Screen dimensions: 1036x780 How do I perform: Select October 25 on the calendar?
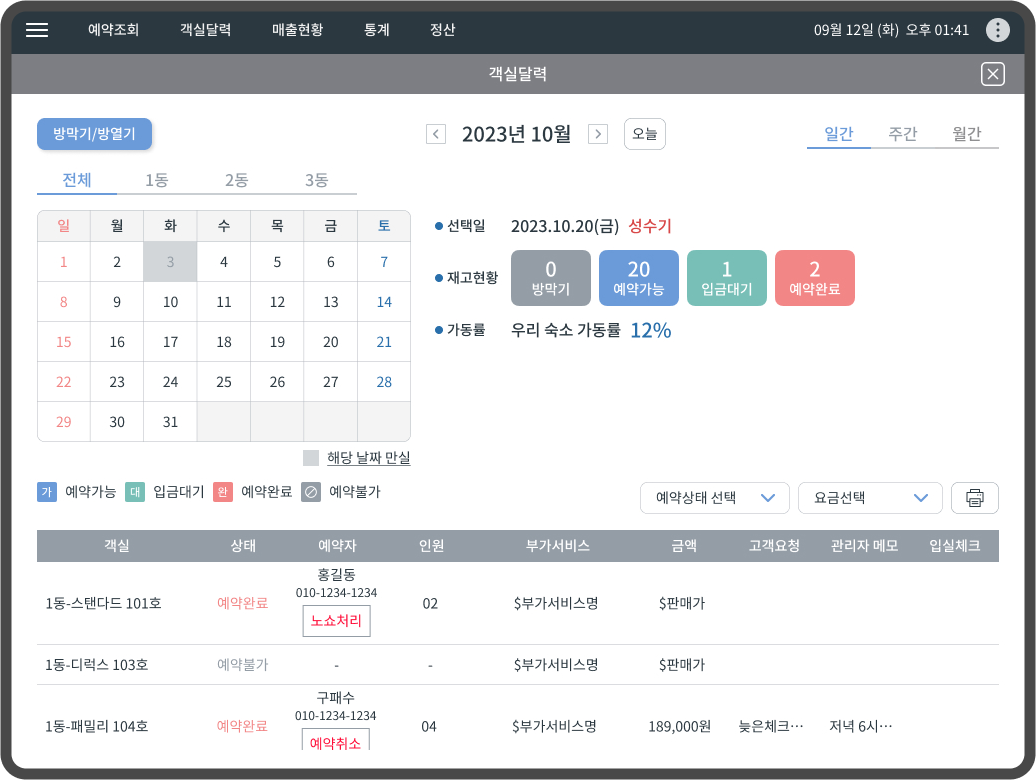pos(224,382)
